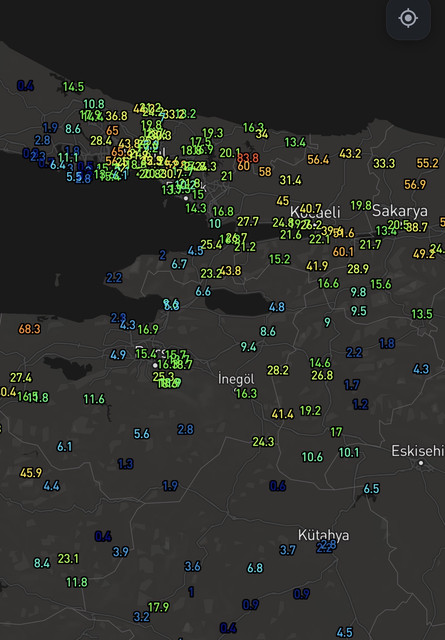Select the İnegöl town label
This screenshot has width=445, height=640.
tap(236, 379)
